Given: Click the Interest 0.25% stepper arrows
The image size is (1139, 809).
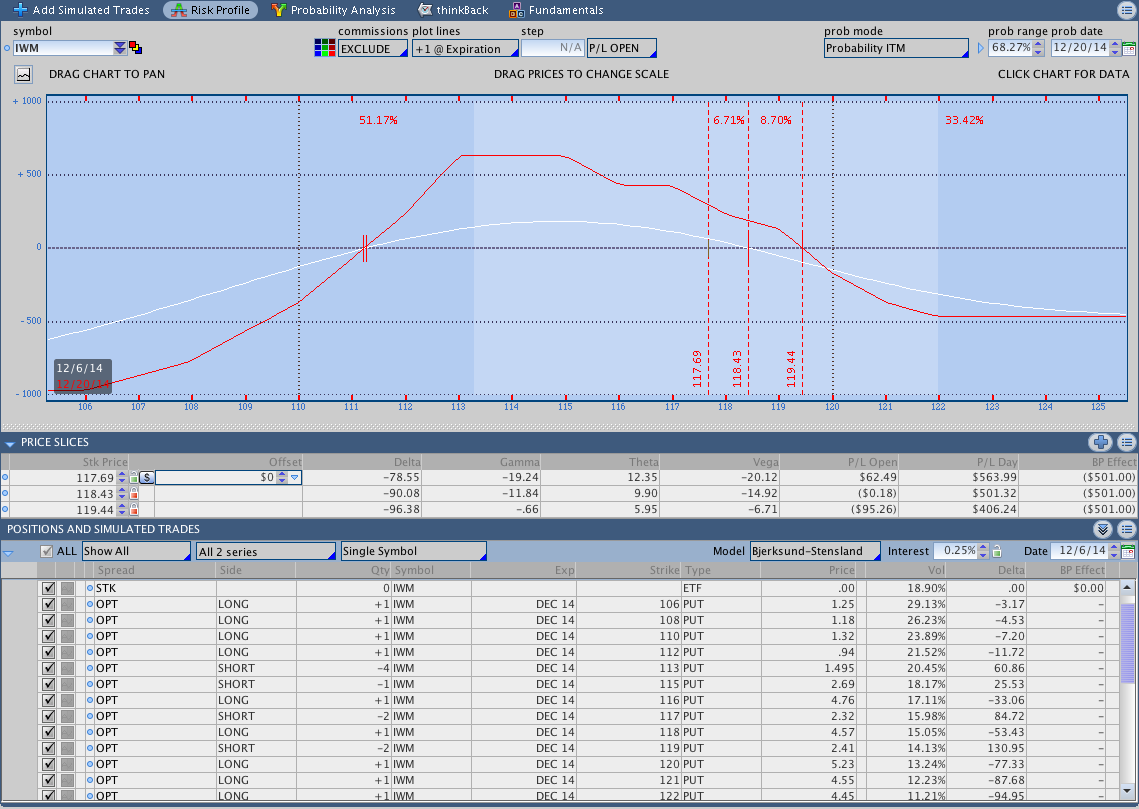Looking at the screenshot, I should click(984, 551).
